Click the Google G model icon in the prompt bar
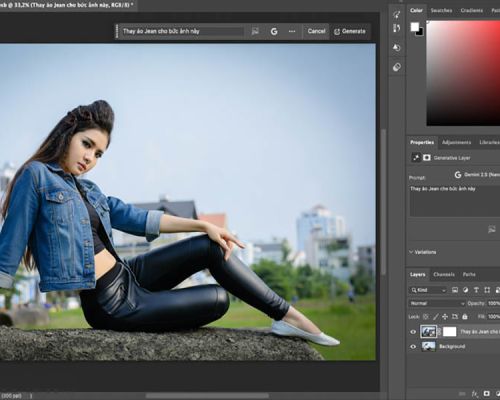The height and width of the screenshot is (400, 500). [x=274, y=31]
